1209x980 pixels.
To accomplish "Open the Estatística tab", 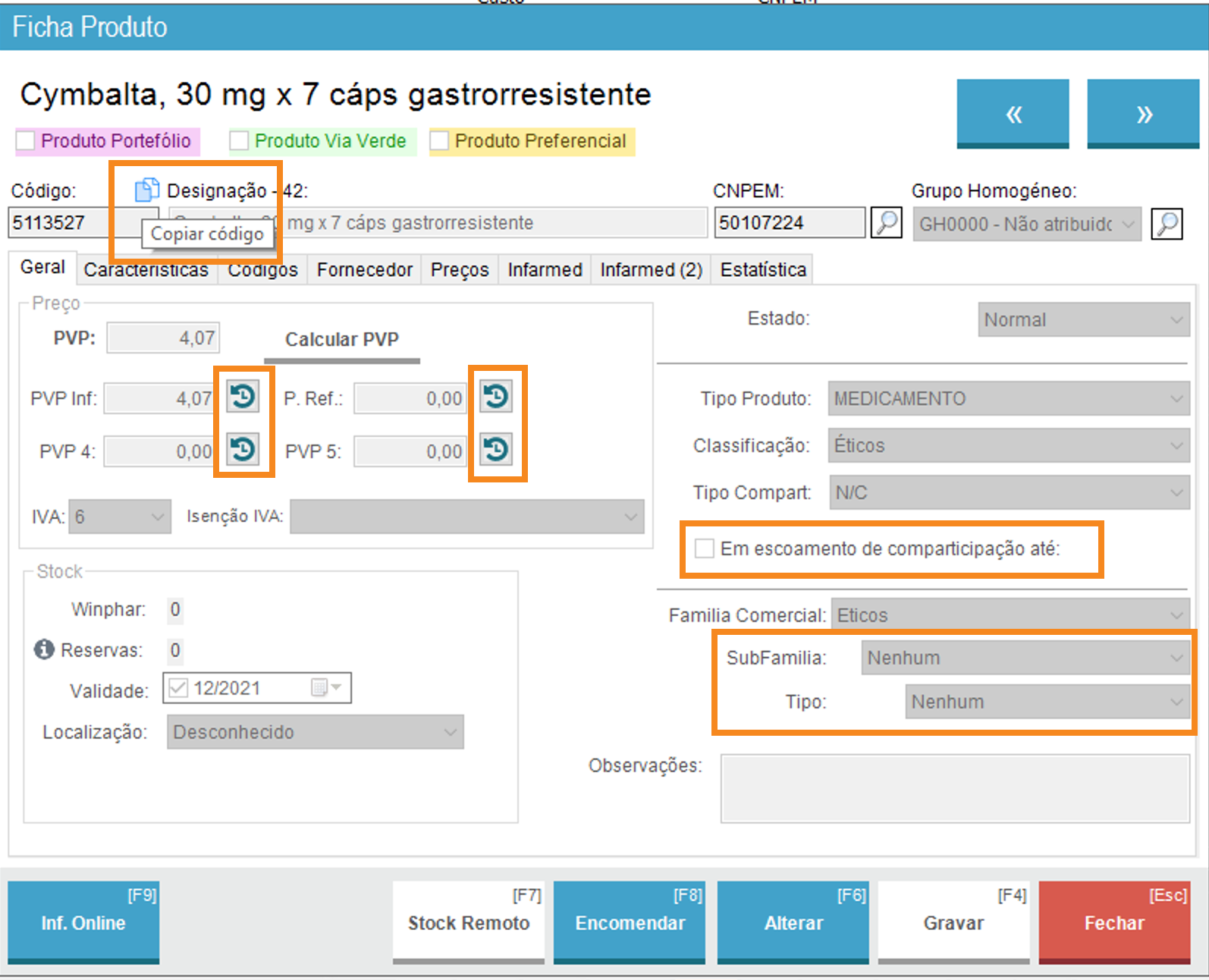I will pyautogui.click(x=762, y=270).
